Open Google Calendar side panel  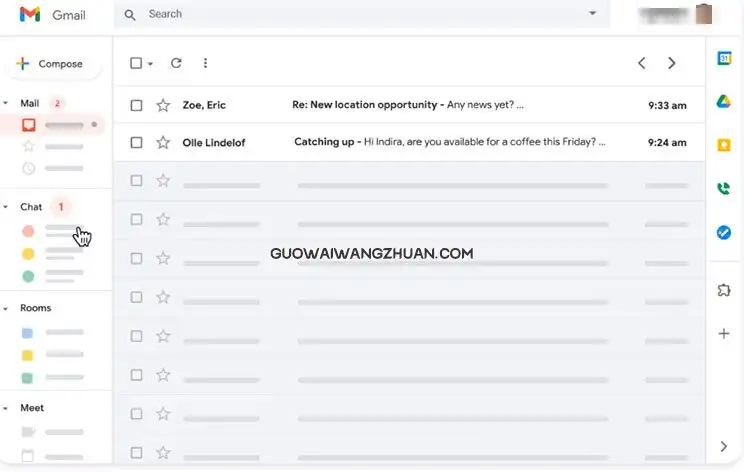pyautogui.click(x=724, y=58)
